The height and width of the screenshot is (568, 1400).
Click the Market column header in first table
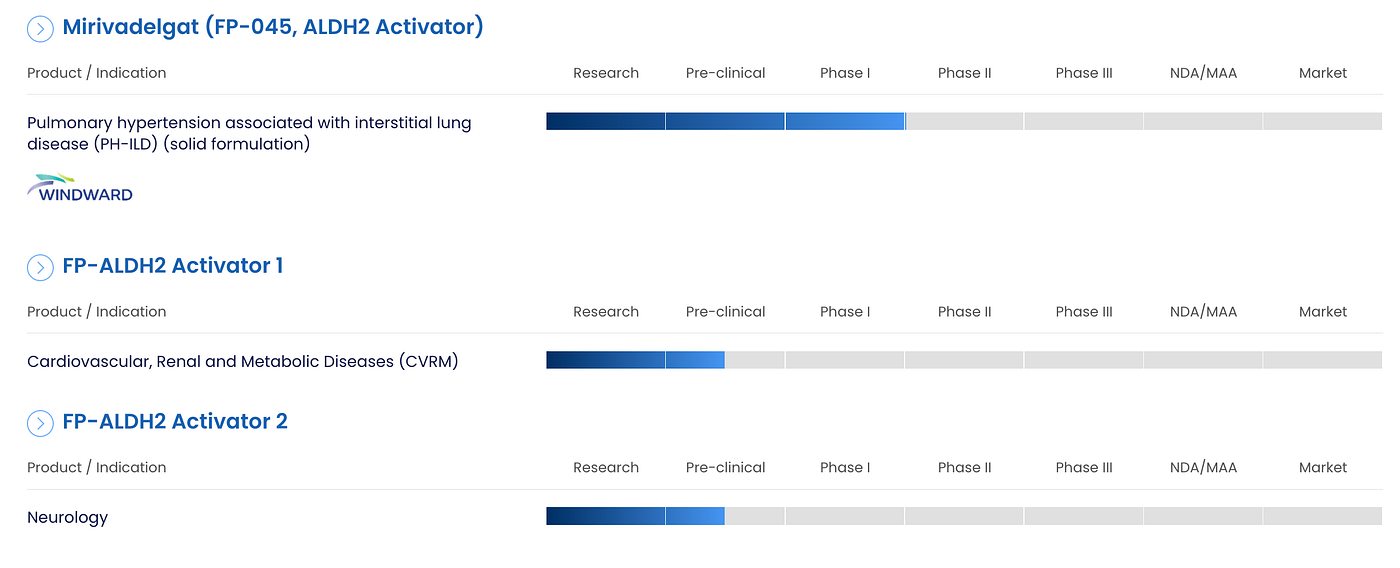pyautogui.click(x=1323, y=73)
